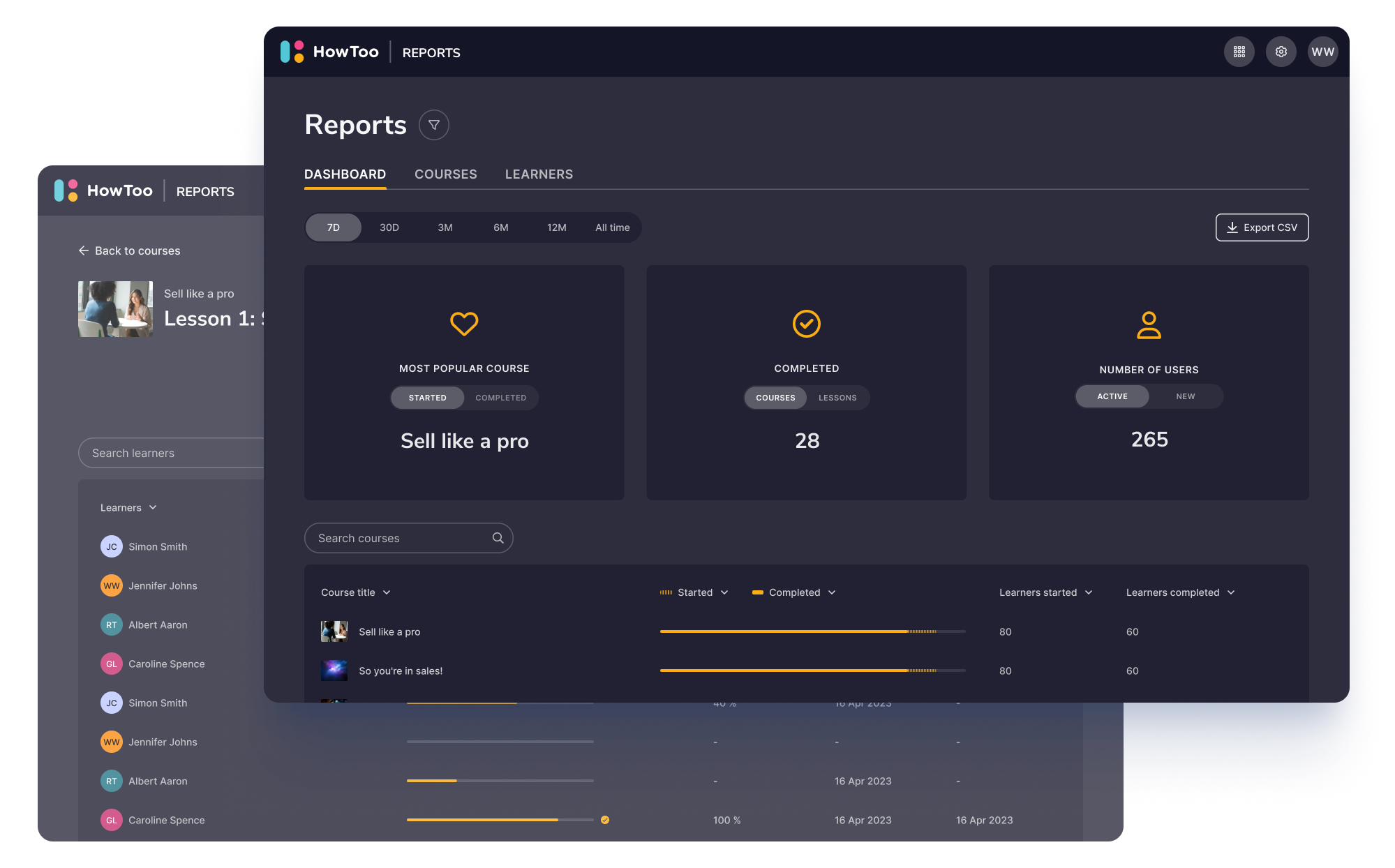Click the heart icon above Most Popular Course
This screenshot has width=1395, height=868.
464,323
